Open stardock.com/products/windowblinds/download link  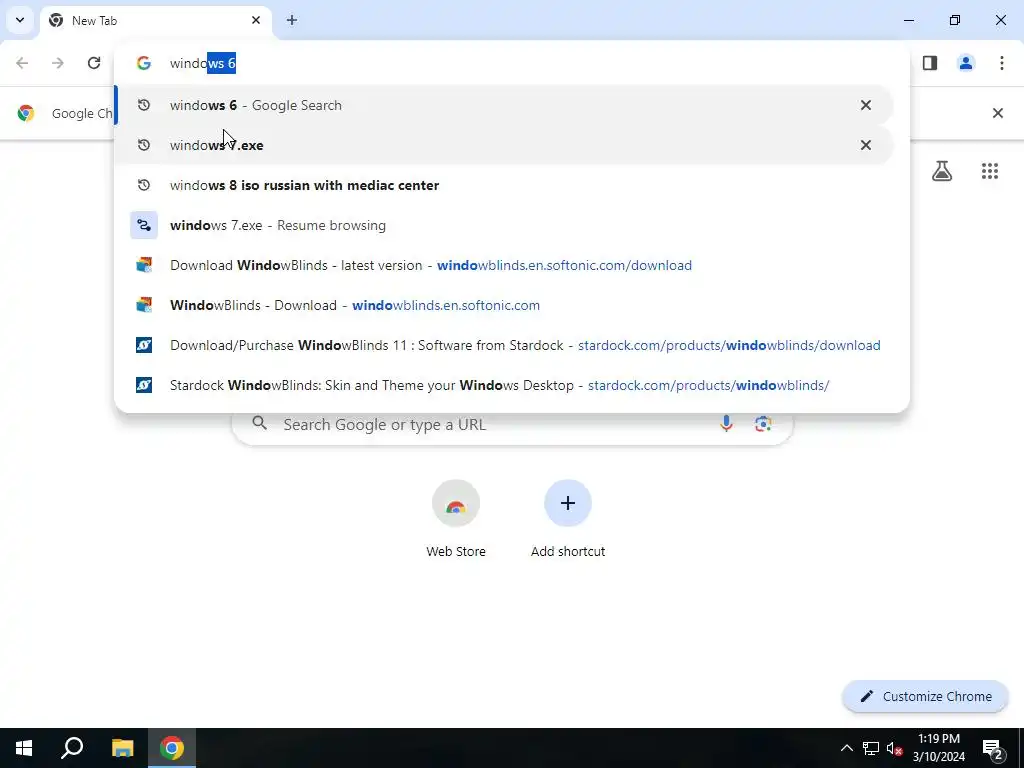point(729,345)
